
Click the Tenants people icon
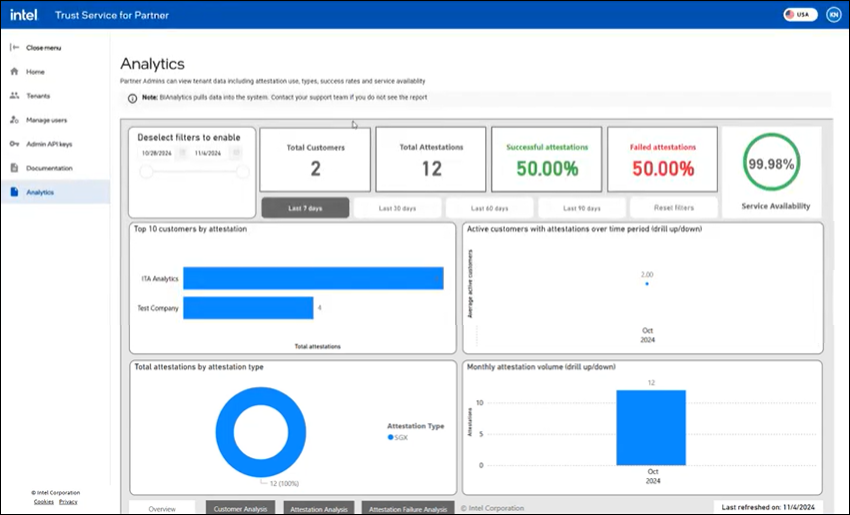[15, 95]
